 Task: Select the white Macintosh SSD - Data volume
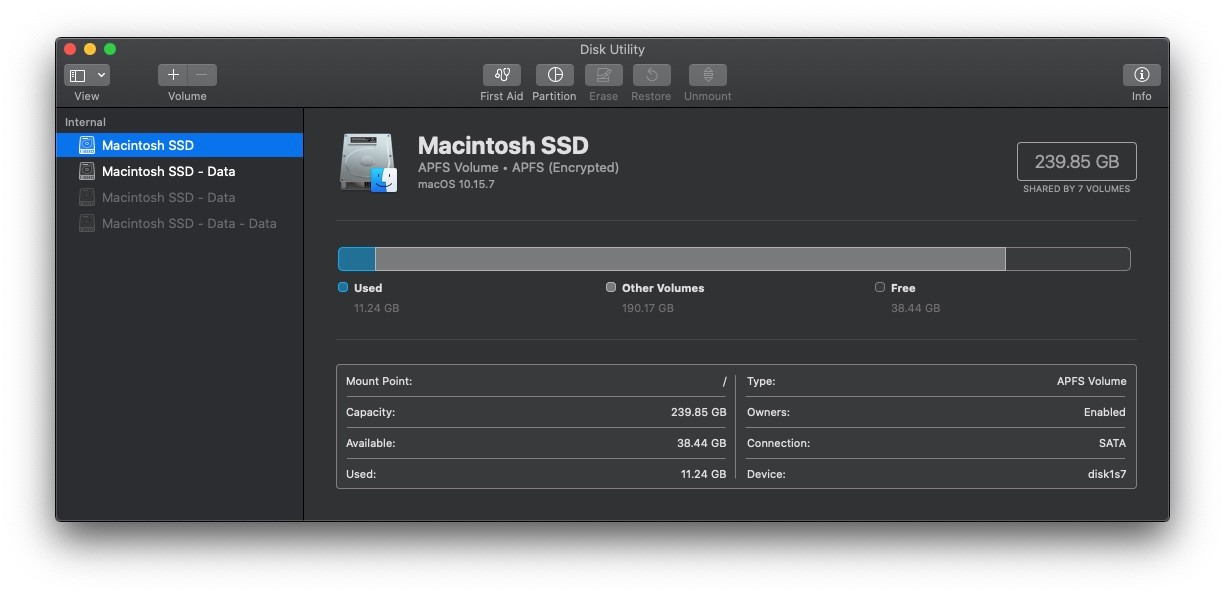pyautogui.click(x=180, y=171)
